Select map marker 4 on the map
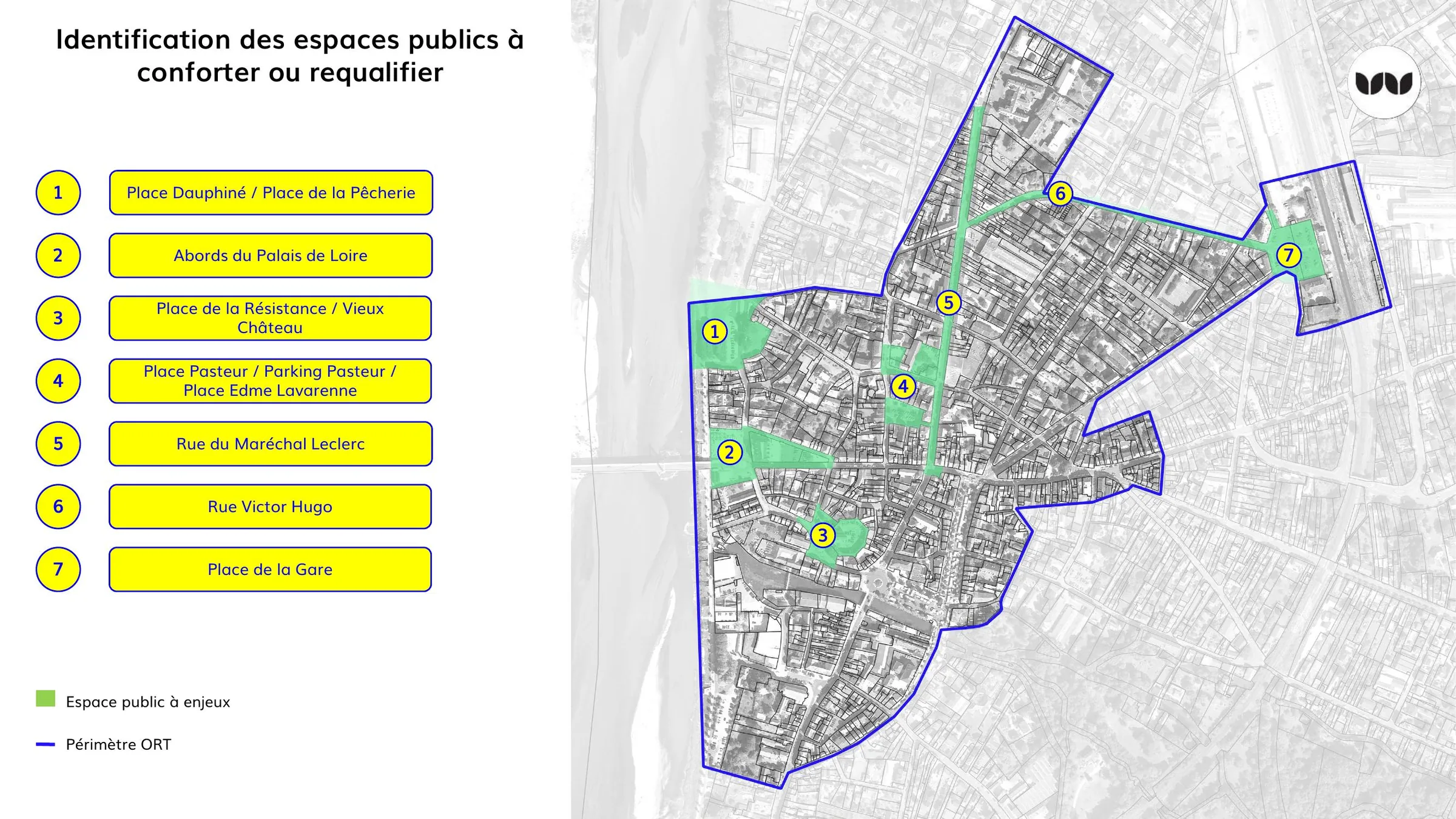The image size is (1456, 819). click(903, 386)
